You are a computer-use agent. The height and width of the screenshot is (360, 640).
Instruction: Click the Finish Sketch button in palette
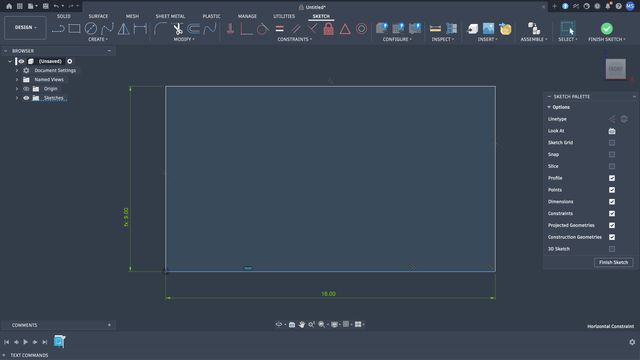[613, 262]
